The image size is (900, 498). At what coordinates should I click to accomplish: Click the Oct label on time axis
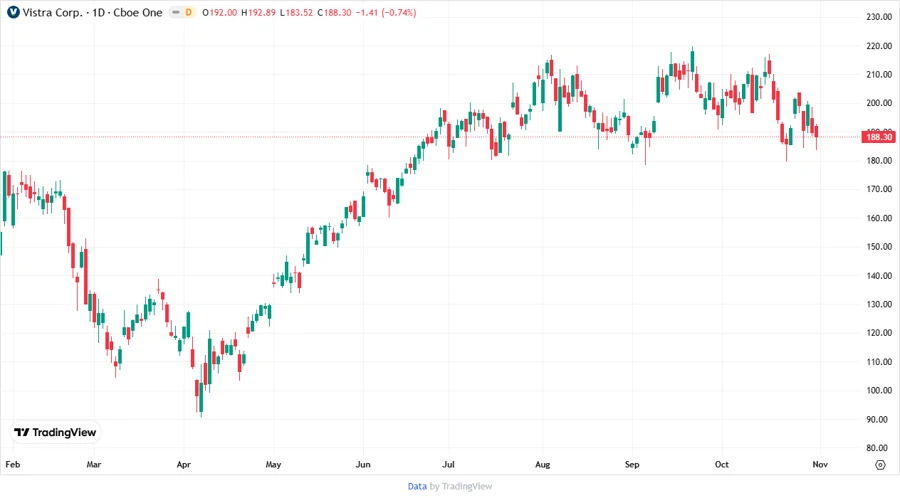point(721,465)
